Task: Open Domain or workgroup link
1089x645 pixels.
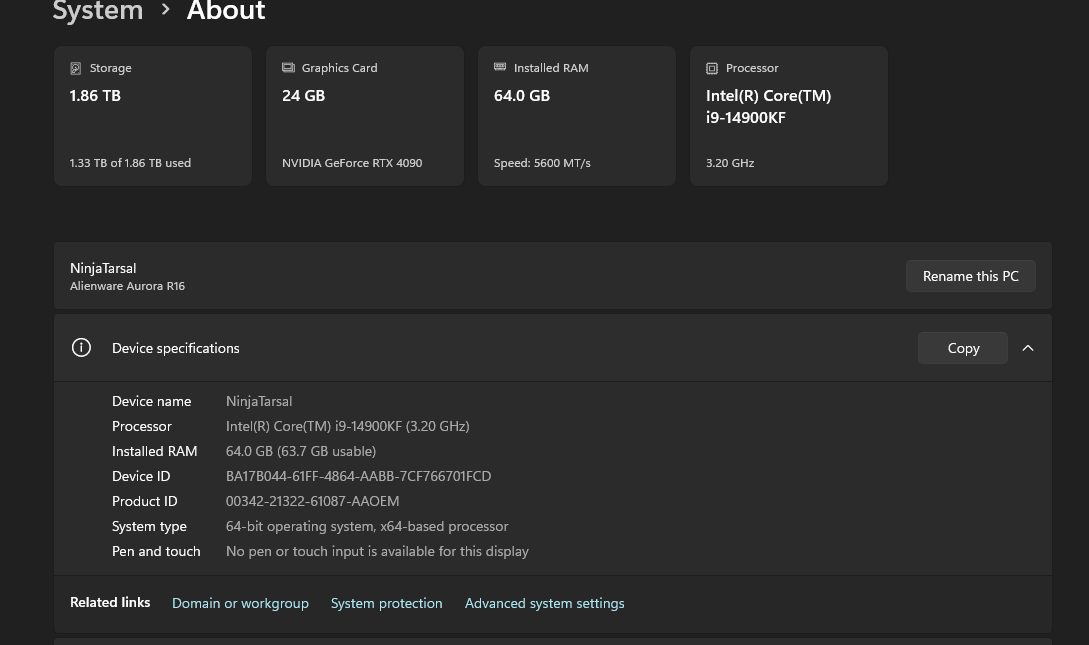Action: click(240, 603)
